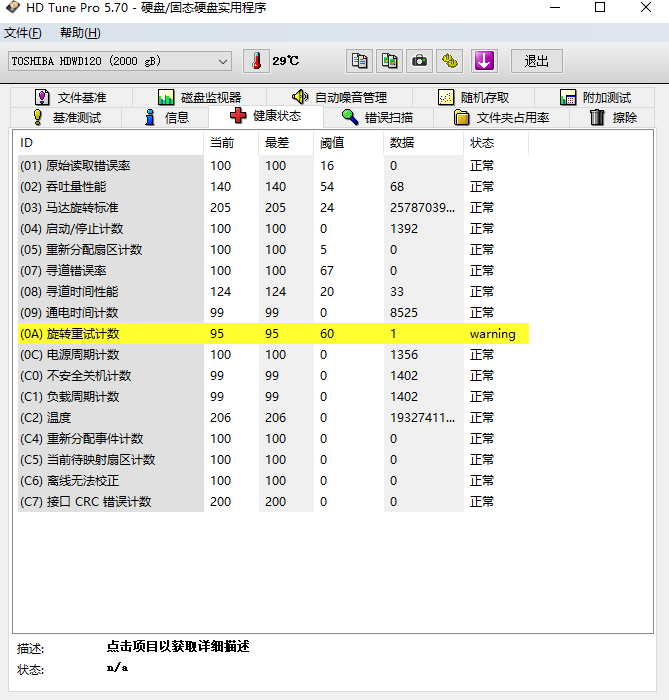
Task: Click data value 1356 in 电源周期计数 row
Action: coord(404,354)
